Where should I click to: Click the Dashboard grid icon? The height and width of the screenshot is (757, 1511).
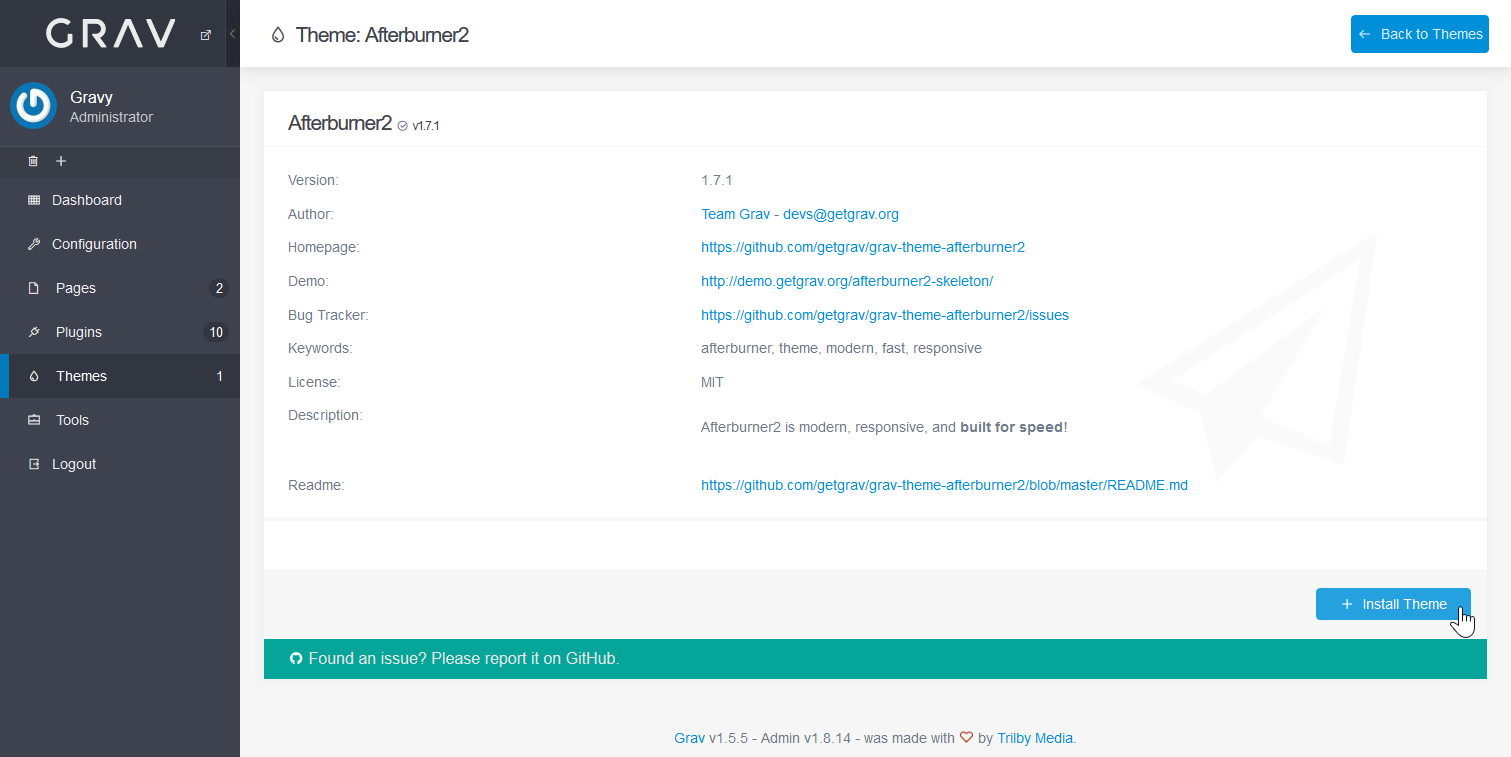click(34, 200)
